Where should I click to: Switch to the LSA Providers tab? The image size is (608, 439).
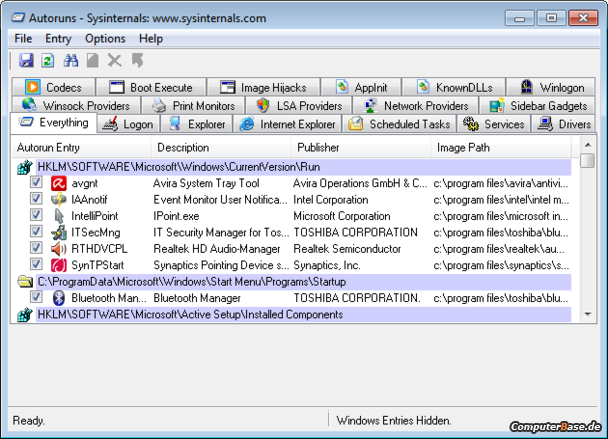tap(299, 105)
